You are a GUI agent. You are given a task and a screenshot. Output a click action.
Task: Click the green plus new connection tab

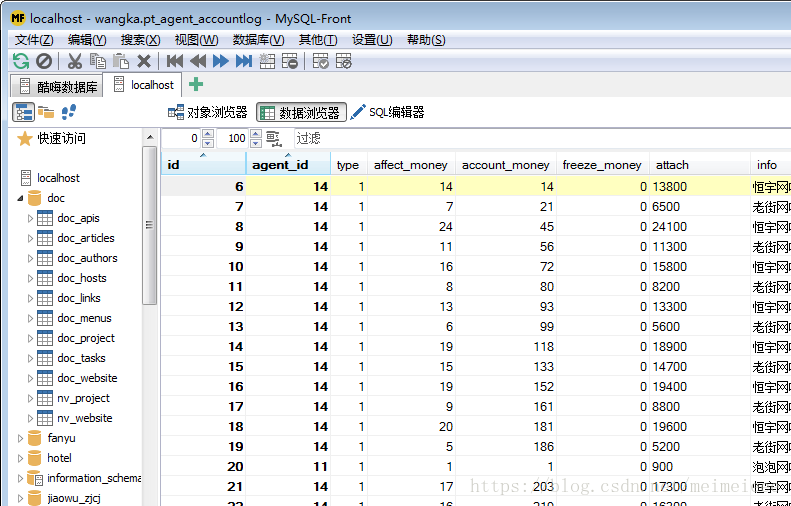pos(196,85)
